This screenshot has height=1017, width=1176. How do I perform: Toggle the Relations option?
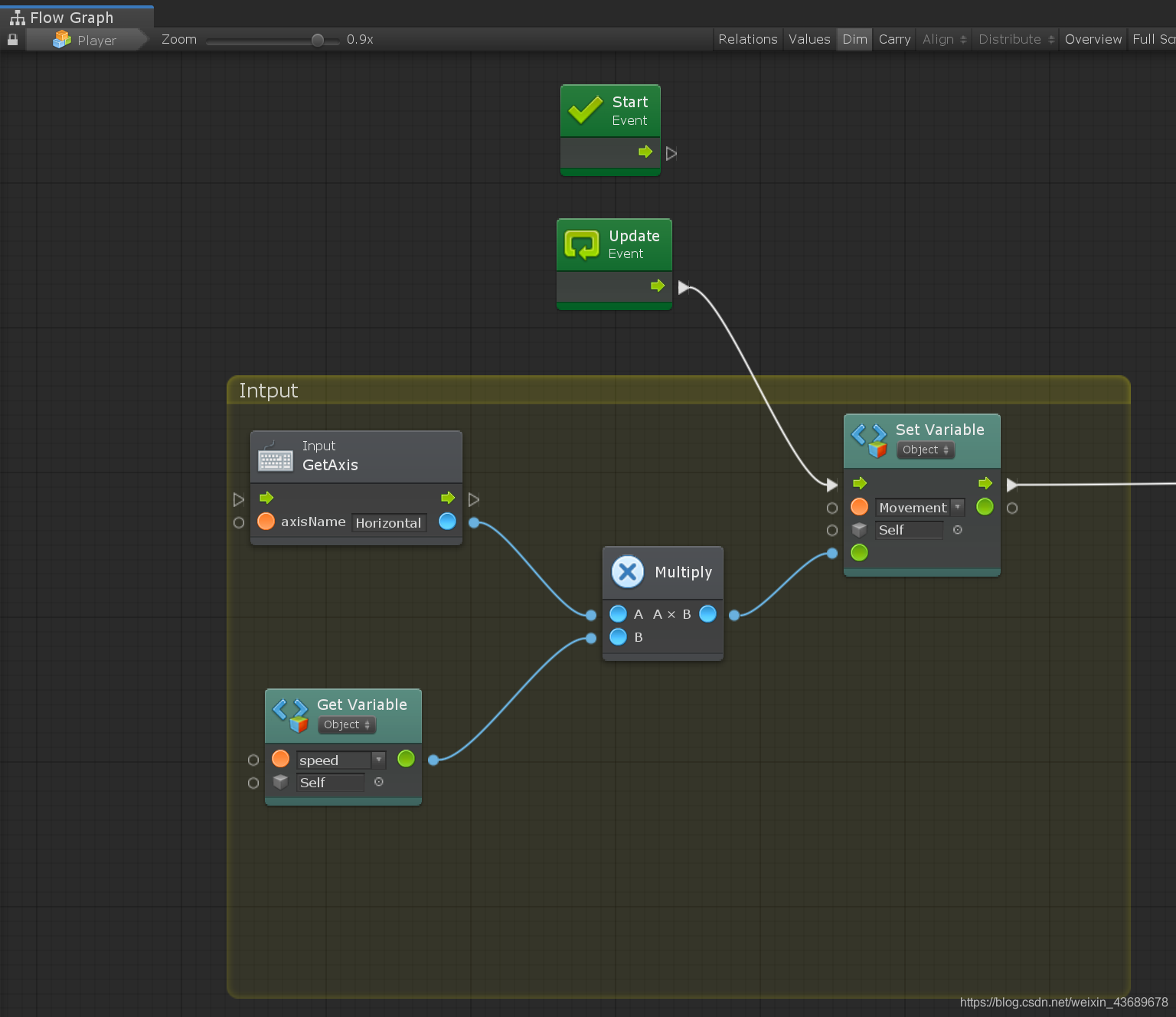tap(748, 39)
